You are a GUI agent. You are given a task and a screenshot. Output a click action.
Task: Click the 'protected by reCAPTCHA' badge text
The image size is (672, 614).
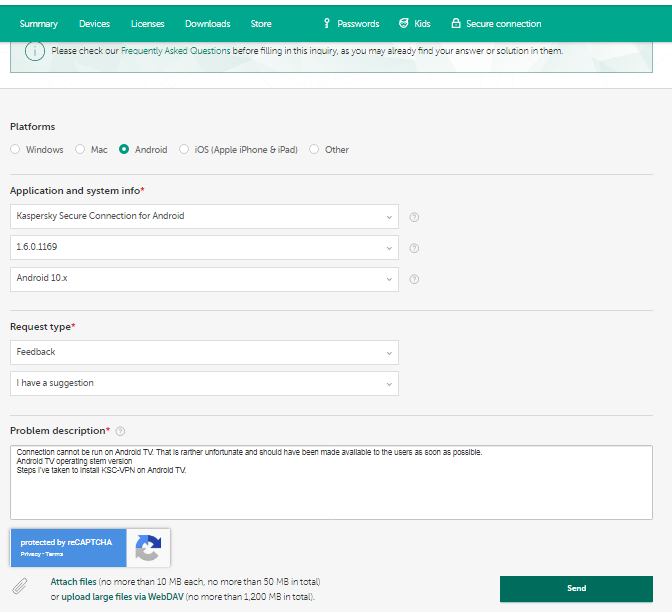click(x=66, y=542)
